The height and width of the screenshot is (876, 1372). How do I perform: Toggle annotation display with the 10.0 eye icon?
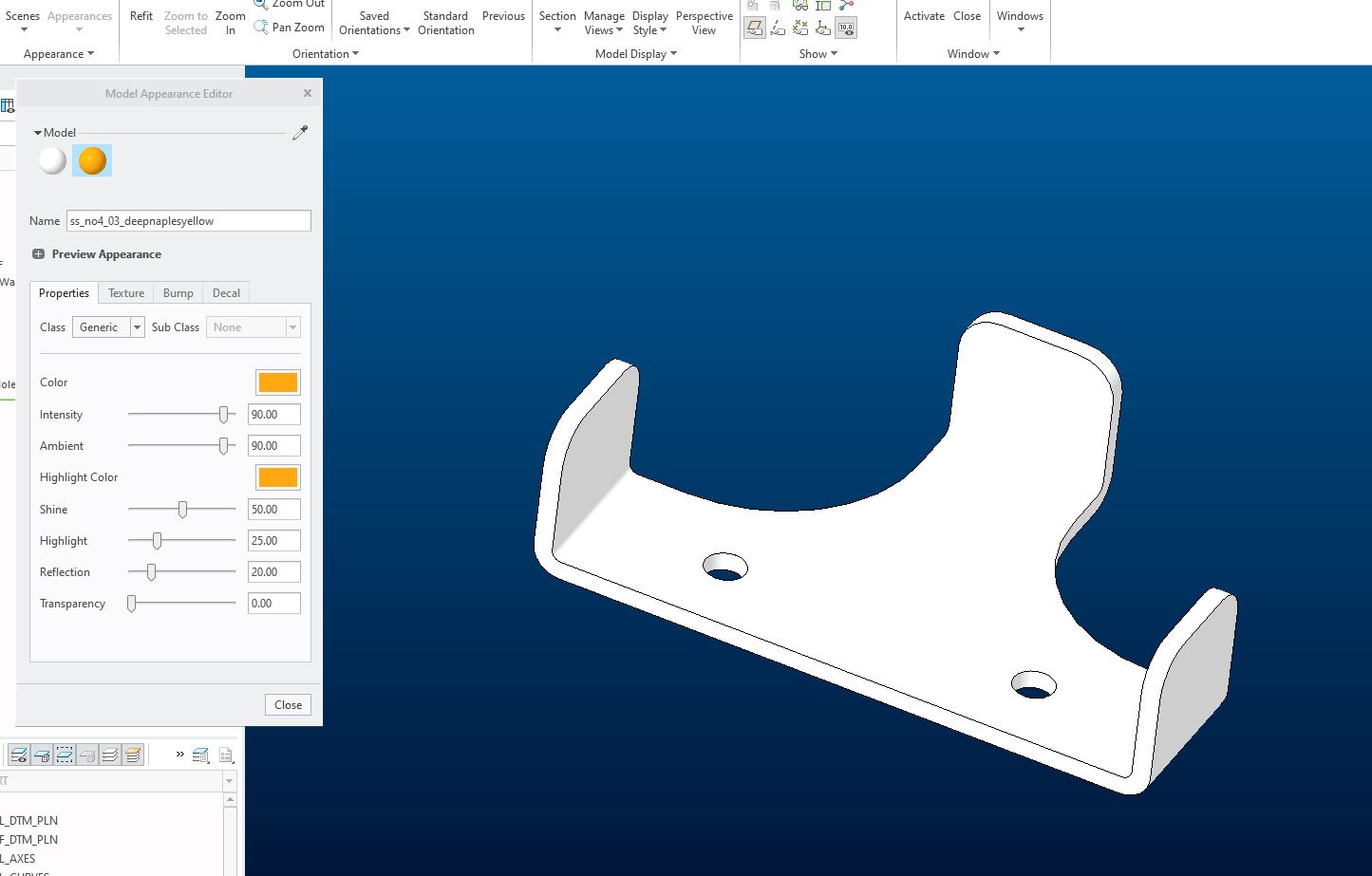point(845,27)
